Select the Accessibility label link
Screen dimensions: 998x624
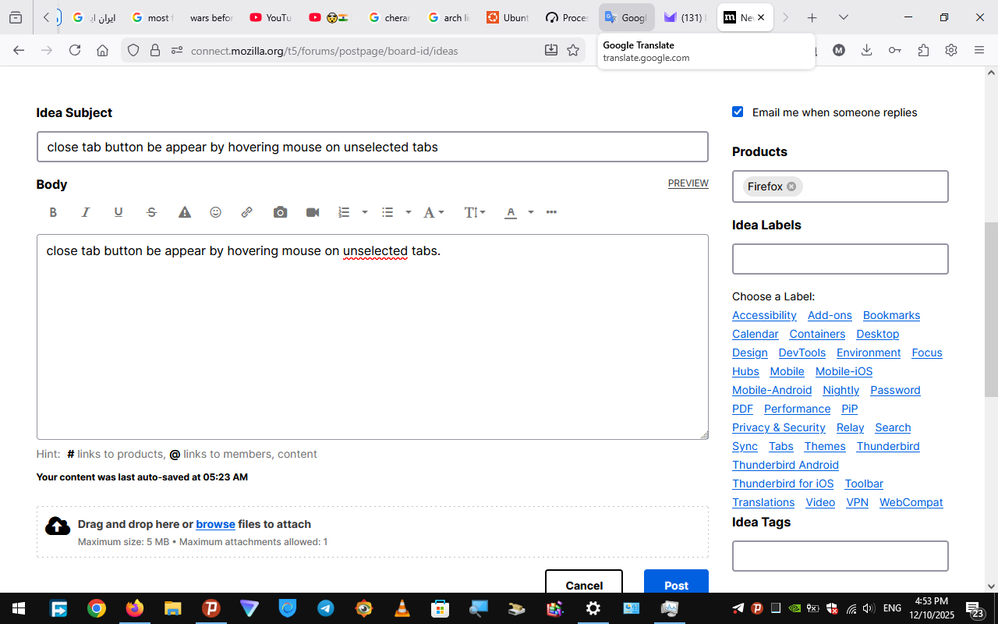764,315
